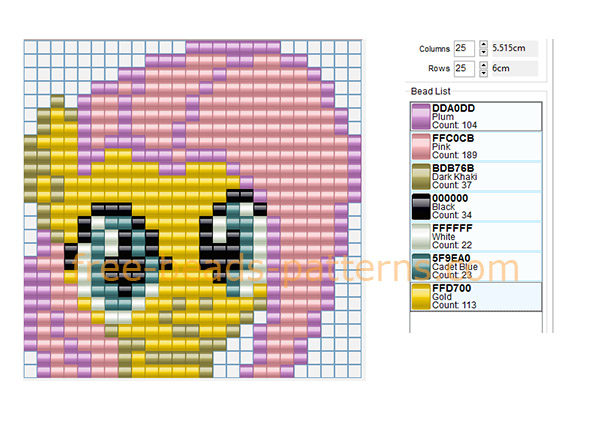Click the 'Count: 22' text for White

452,245
